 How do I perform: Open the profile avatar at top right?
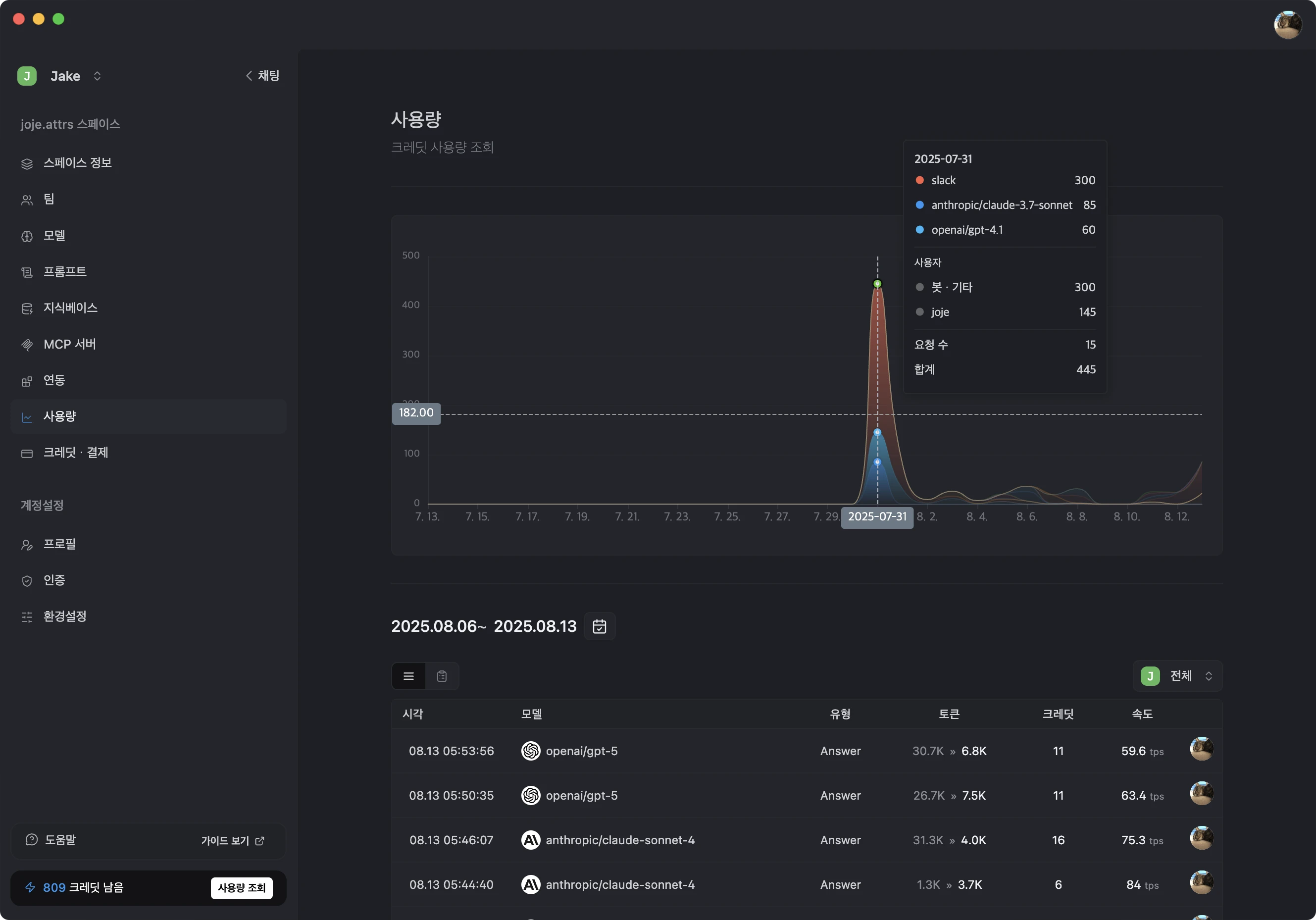coord(1287,25)
